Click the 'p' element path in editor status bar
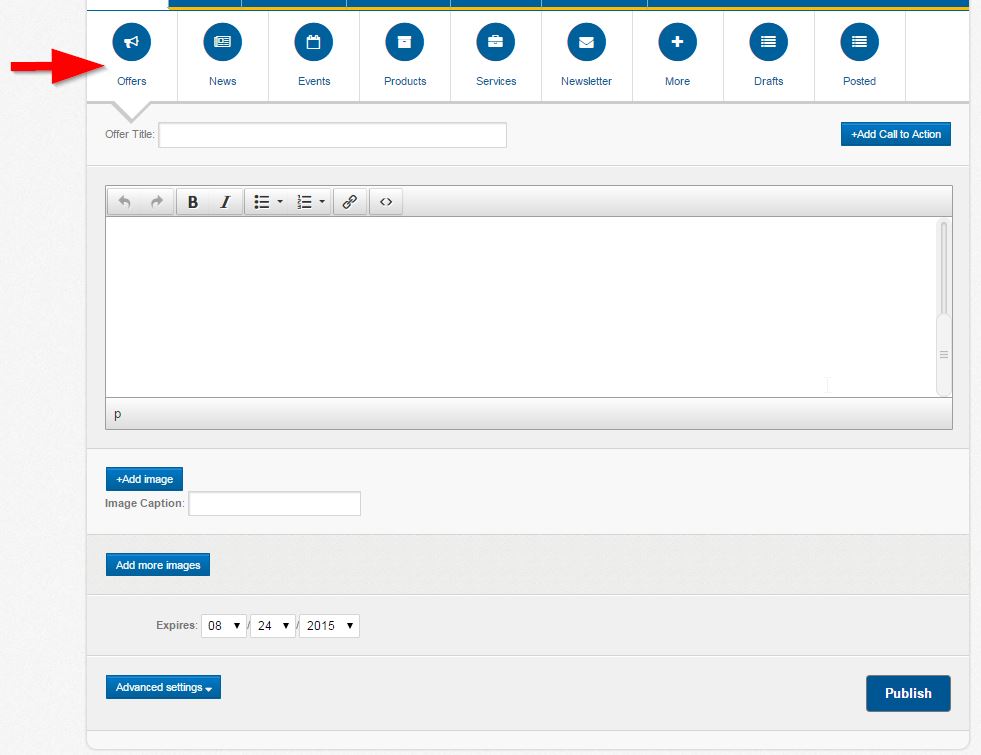This screenshot has width=981, height=755. [x=118, y=414]
